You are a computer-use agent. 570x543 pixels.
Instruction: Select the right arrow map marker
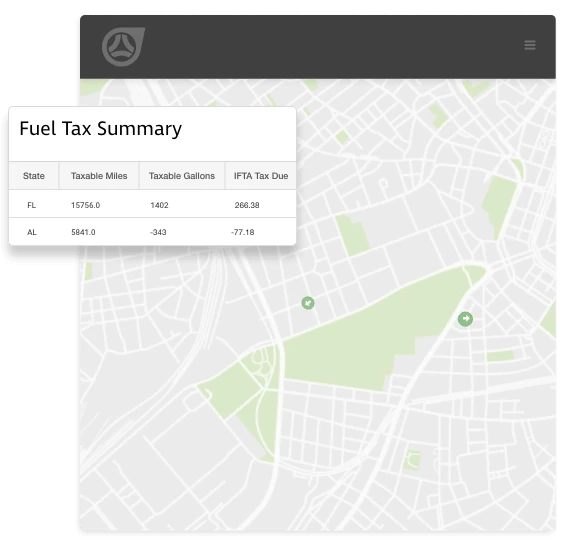point(465,319)
